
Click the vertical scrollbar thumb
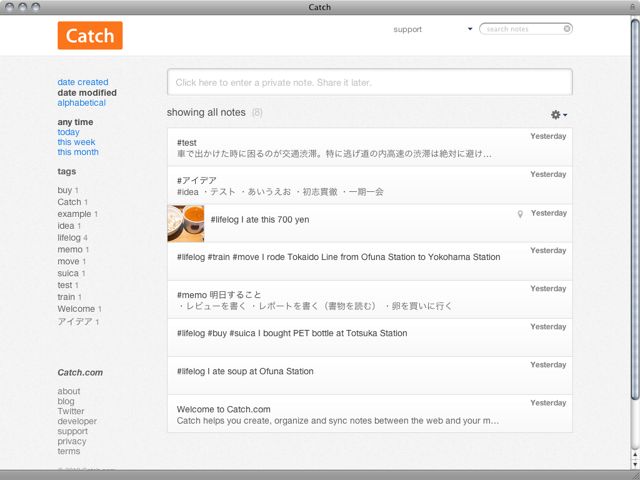click(635, 210)
